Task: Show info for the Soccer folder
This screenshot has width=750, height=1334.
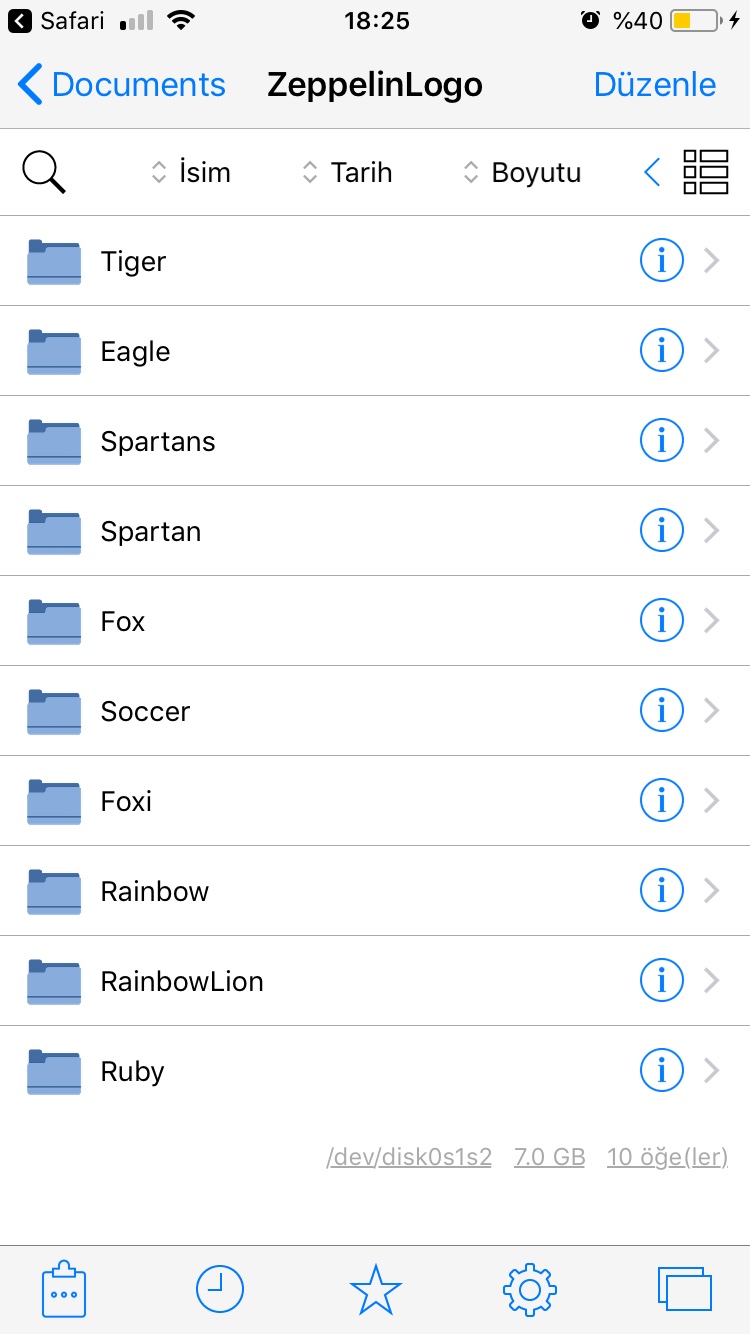Action: [x=661, y=710]
